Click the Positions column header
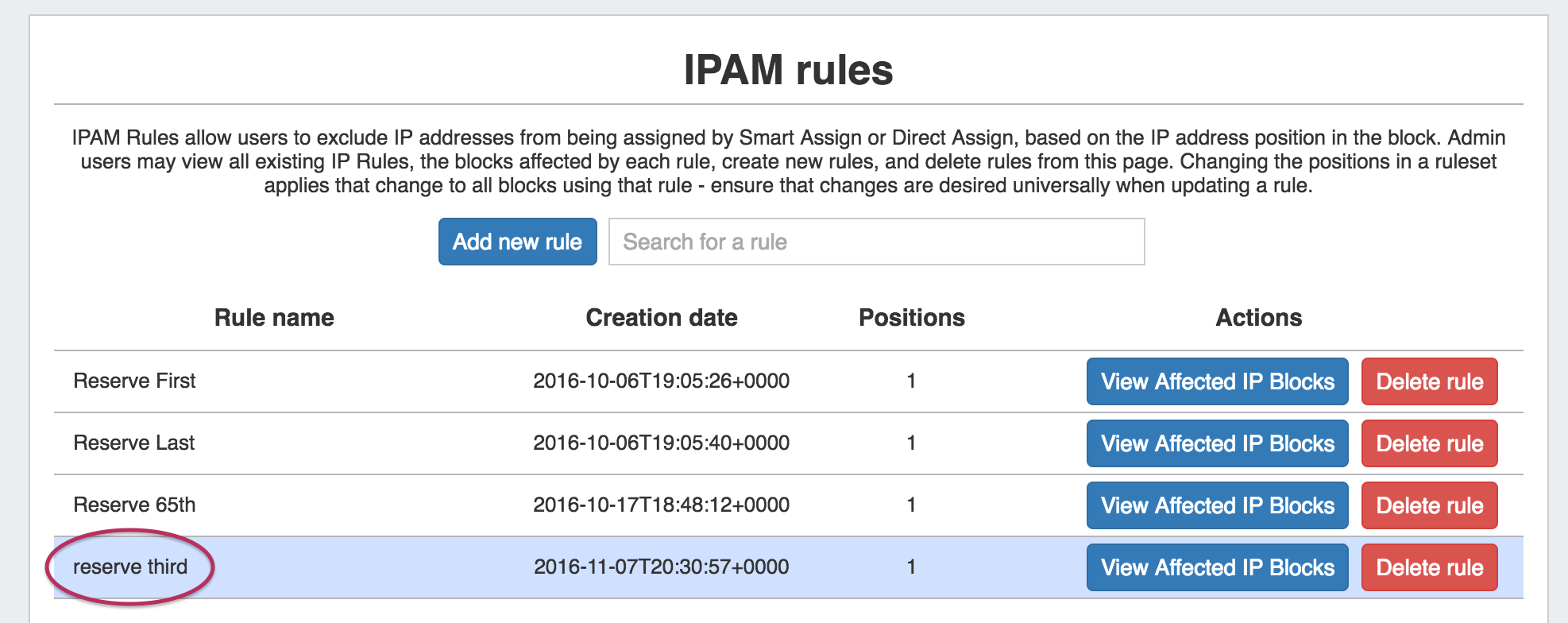 tap(911, 318)
